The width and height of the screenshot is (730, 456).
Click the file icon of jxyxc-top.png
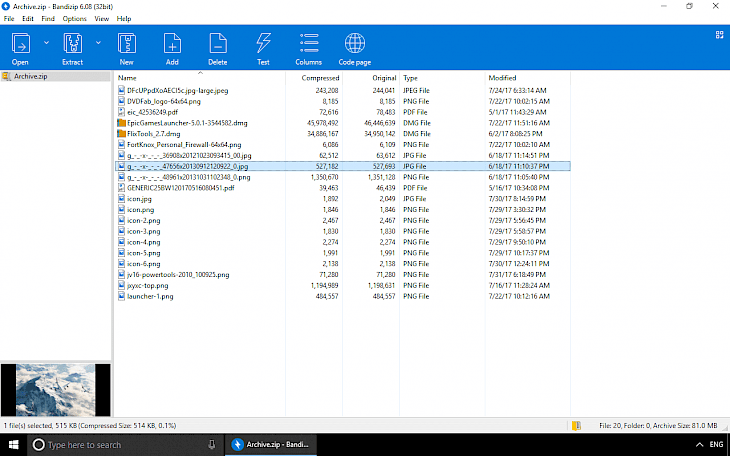122,286
